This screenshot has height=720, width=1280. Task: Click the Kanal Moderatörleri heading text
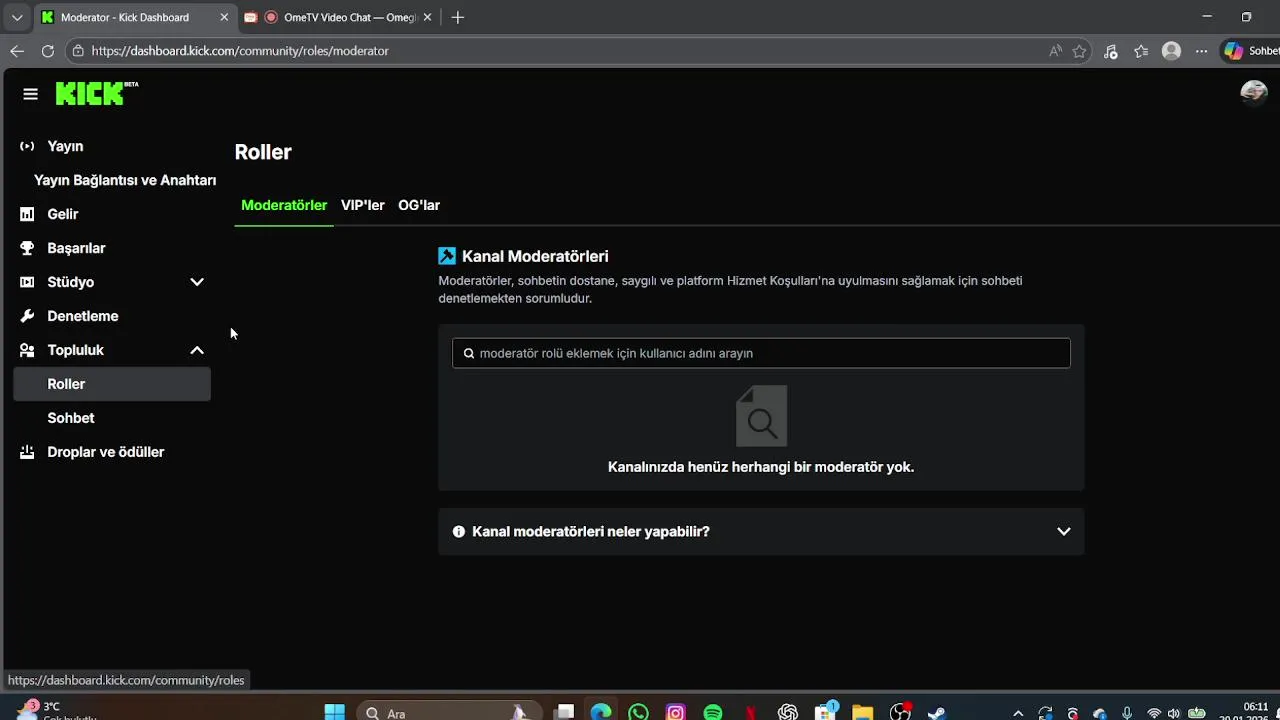(535, 256)
